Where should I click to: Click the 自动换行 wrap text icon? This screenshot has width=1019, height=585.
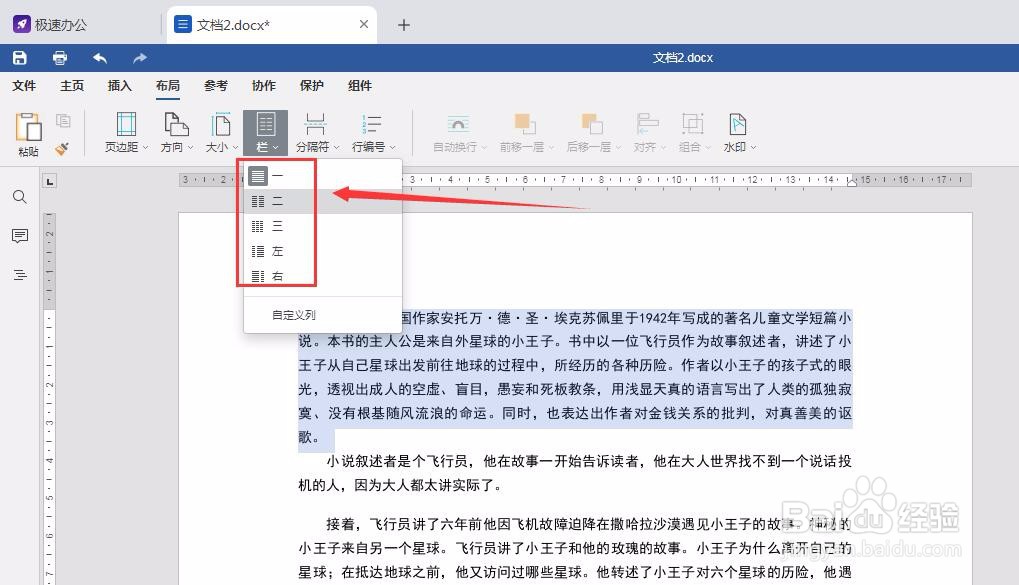click(458, 124)
